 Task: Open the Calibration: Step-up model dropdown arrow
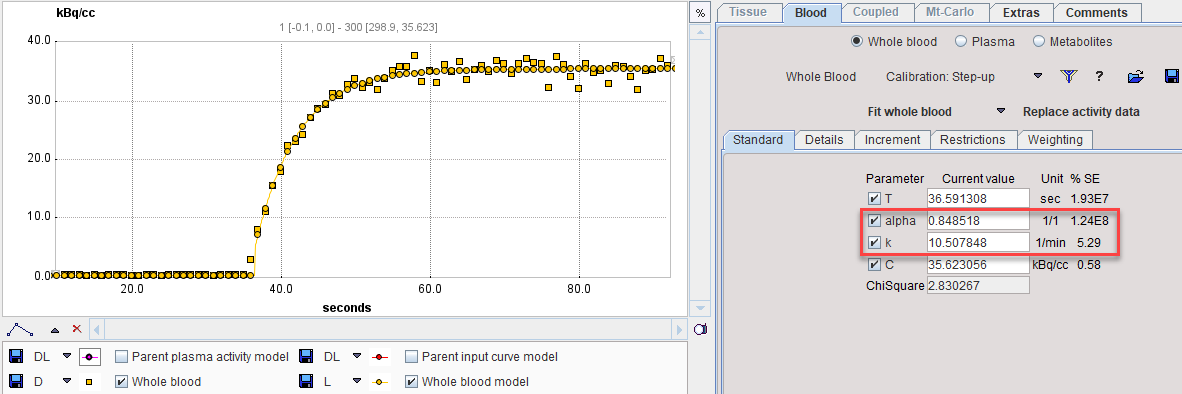point(1038,76)
